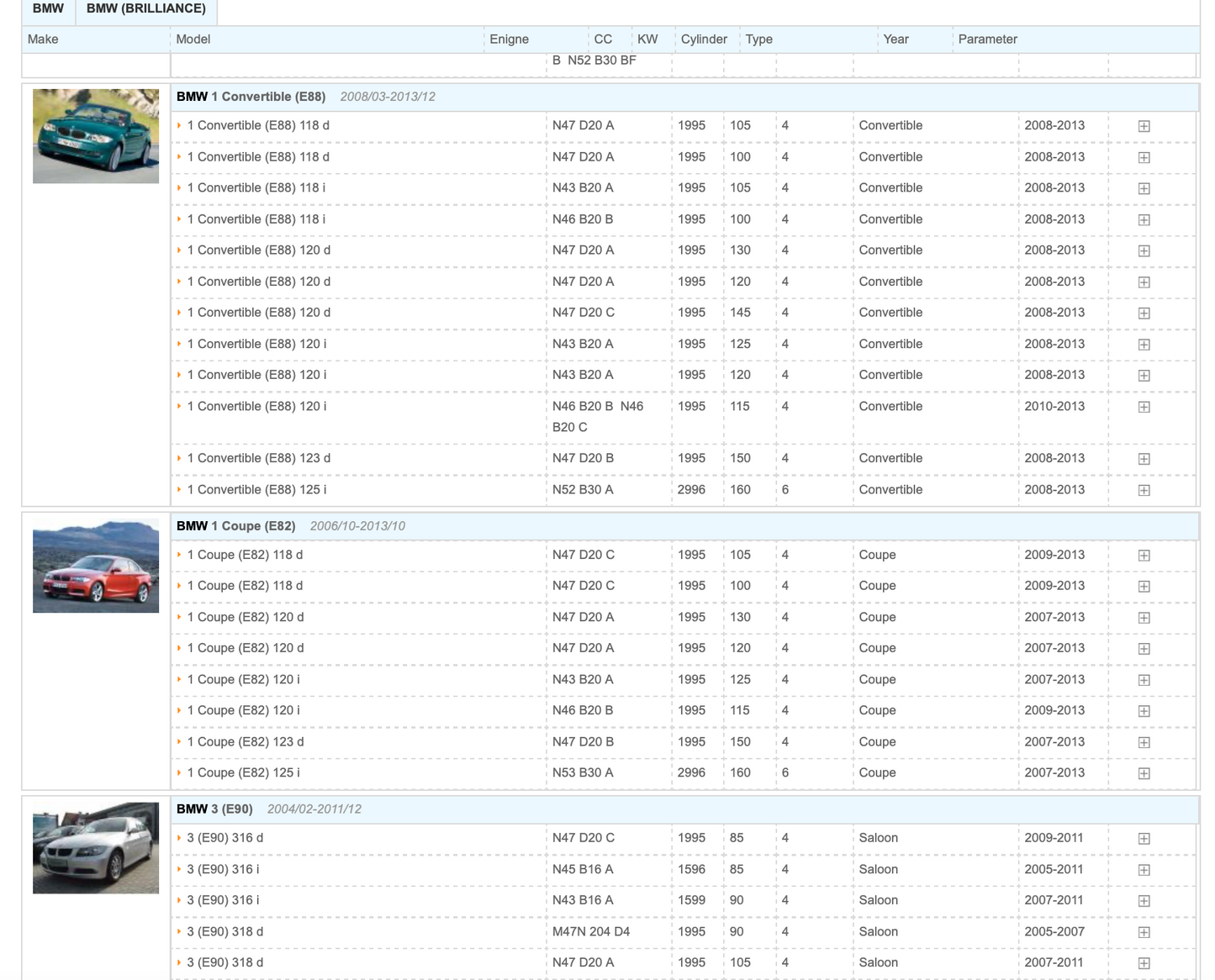Open model link 3 (E90) 316 d
Viewport: 1215px width, 980px height.
click(x=225, y=838)
